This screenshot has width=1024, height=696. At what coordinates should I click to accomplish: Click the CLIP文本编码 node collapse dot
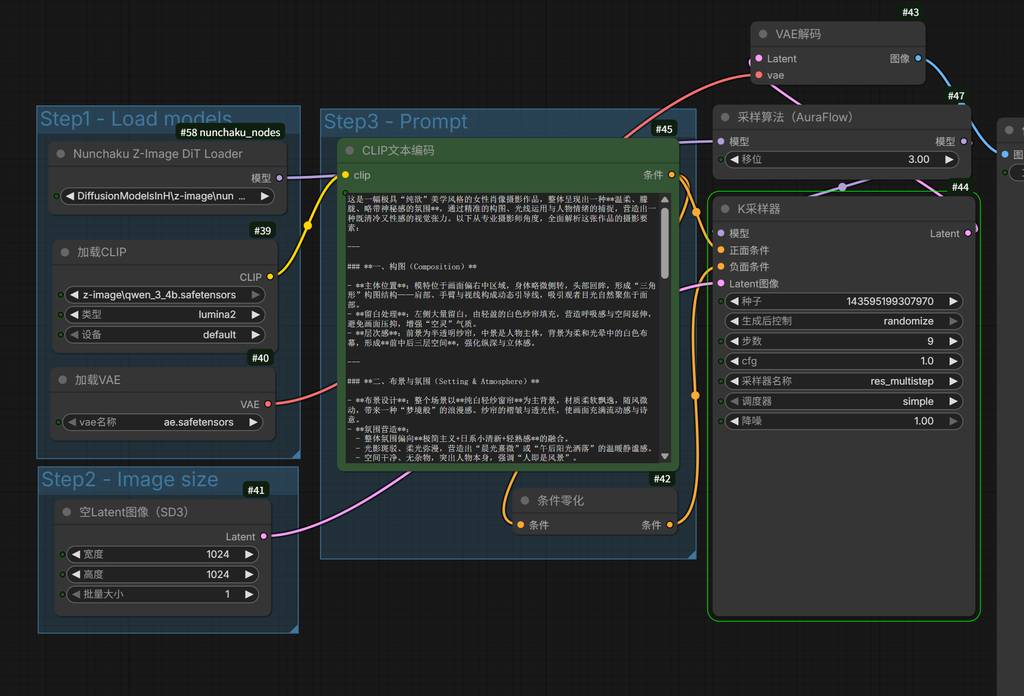(x=350, y=150)
